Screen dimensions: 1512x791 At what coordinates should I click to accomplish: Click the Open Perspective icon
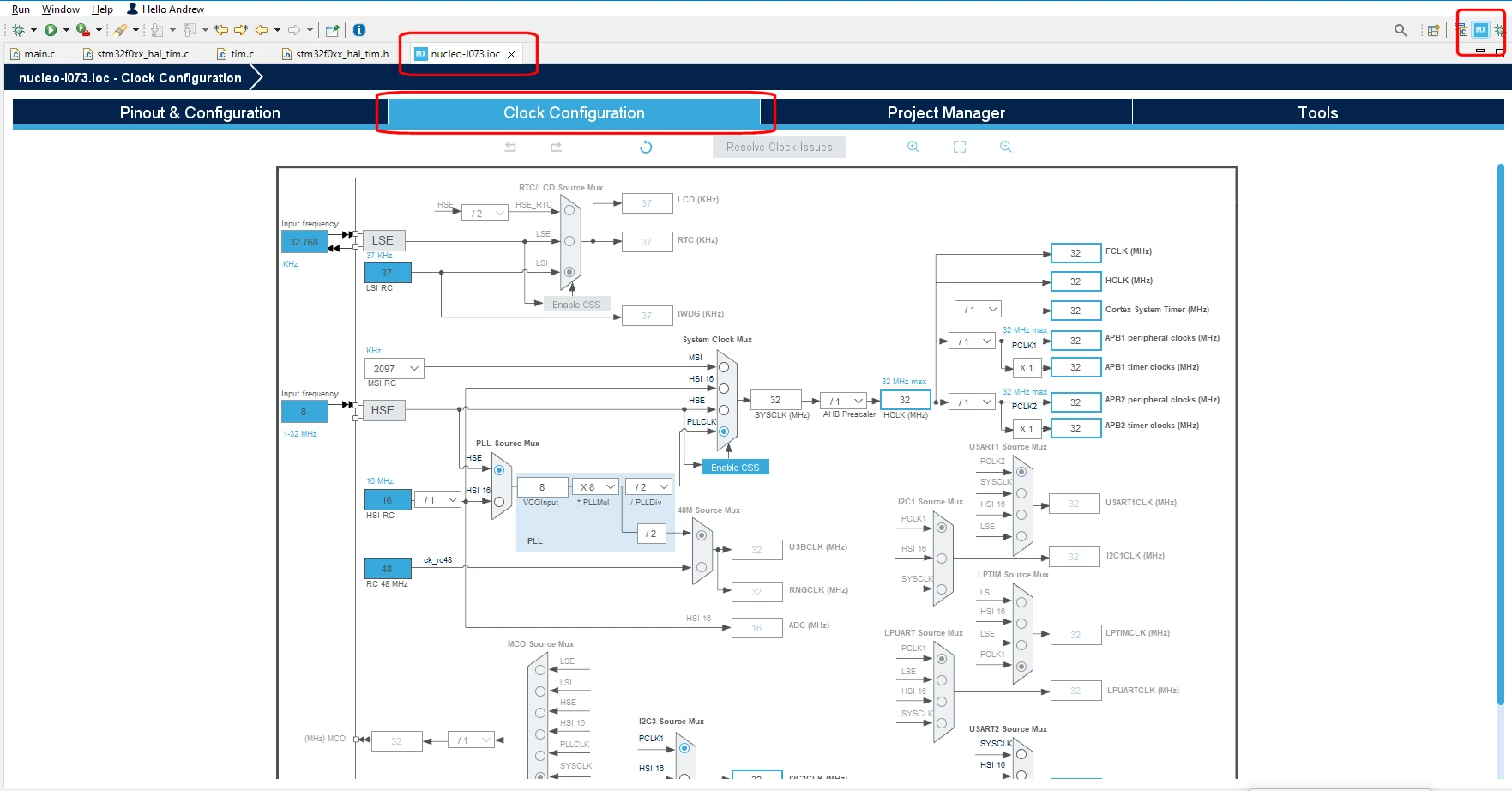click(x=1433, y=30)
